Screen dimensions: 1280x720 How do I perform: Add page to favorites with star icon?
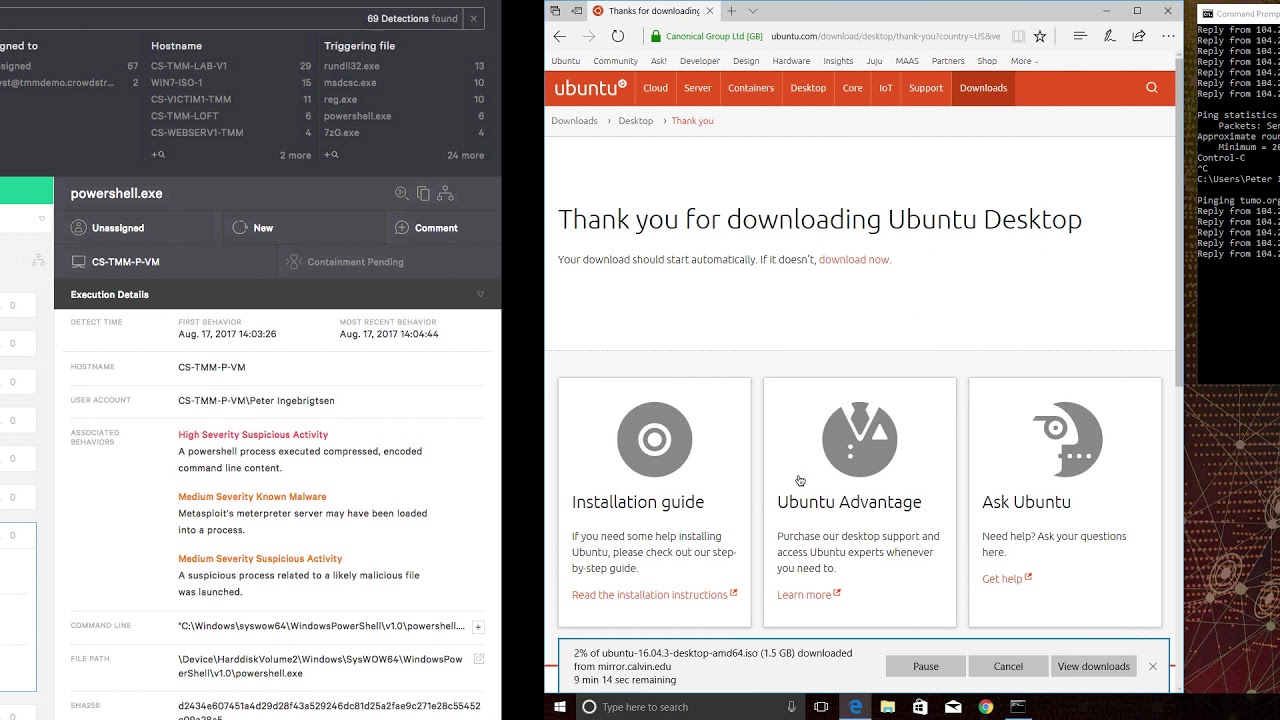[1040, 36]
